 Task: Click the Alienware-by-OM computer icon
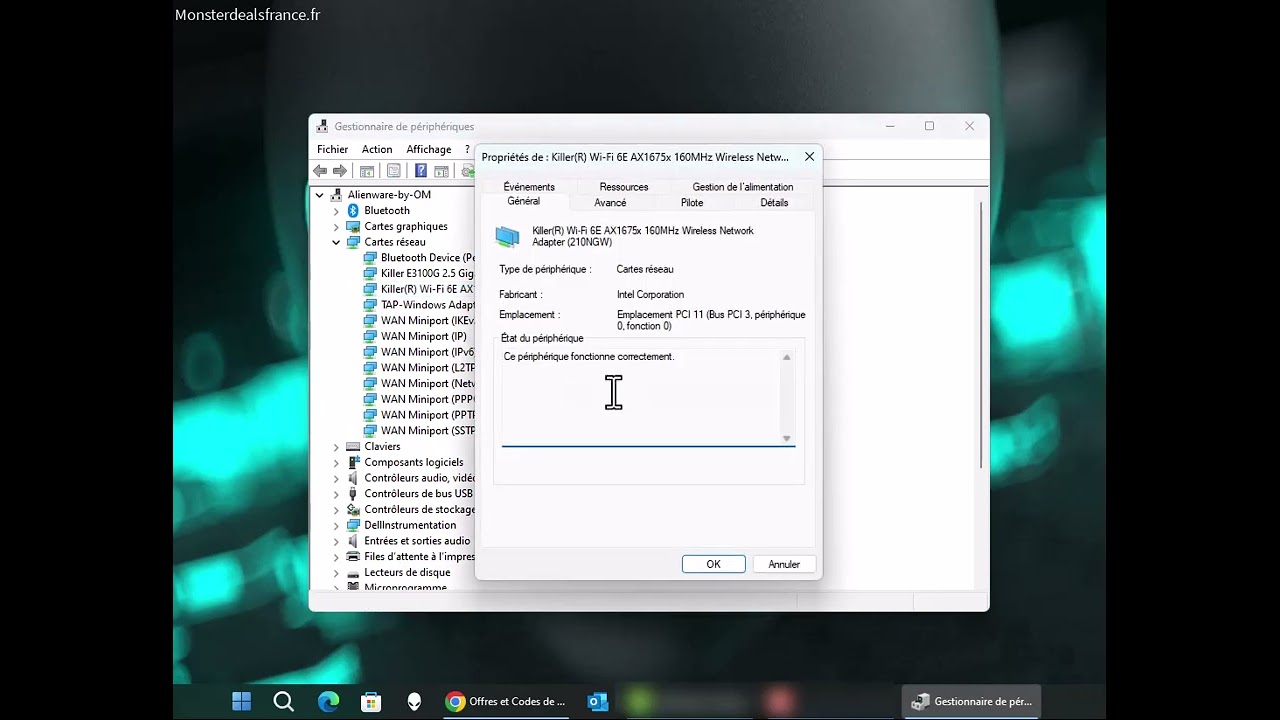pos(336,195)
